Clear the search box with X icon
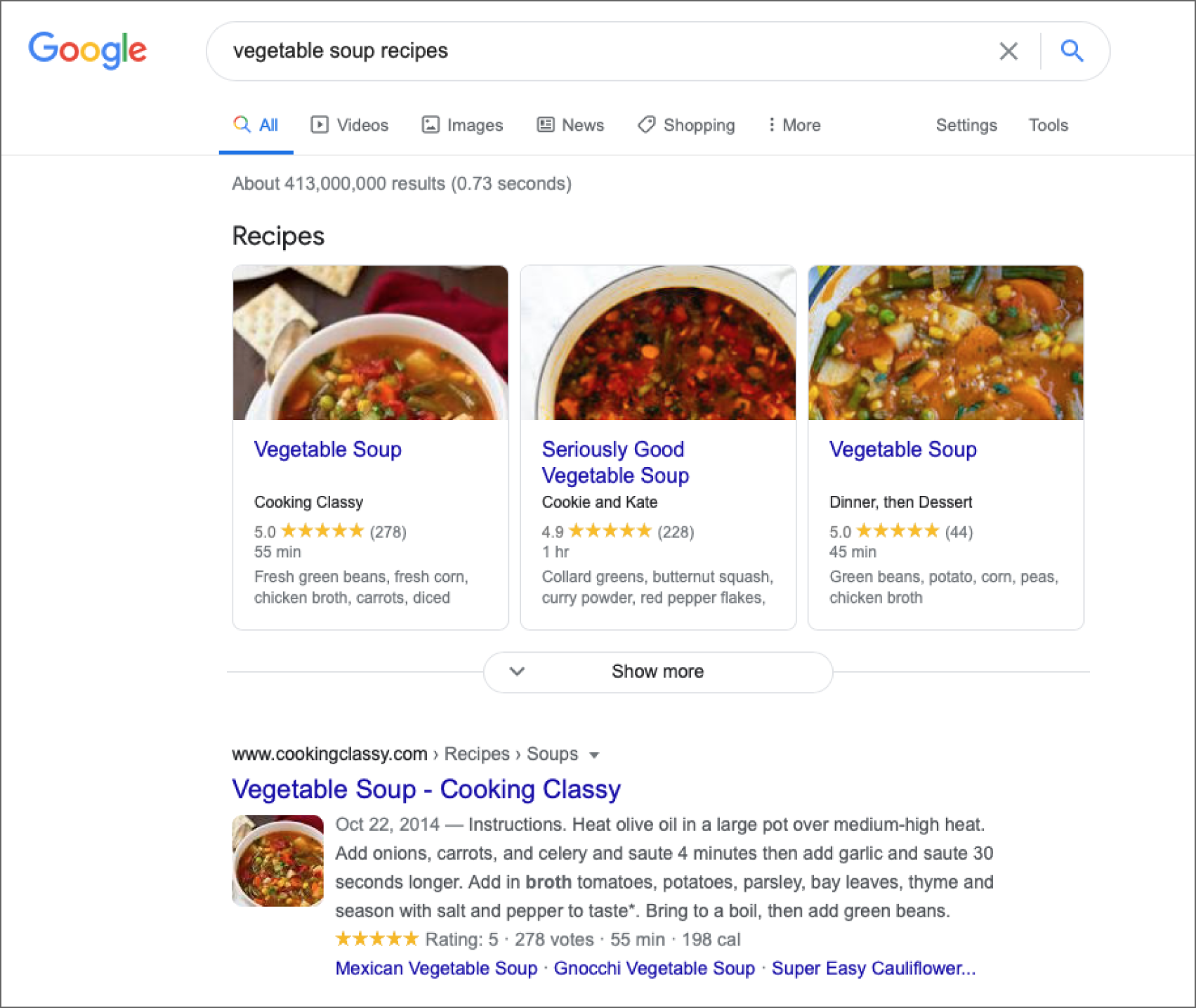 pos(1008,51)
